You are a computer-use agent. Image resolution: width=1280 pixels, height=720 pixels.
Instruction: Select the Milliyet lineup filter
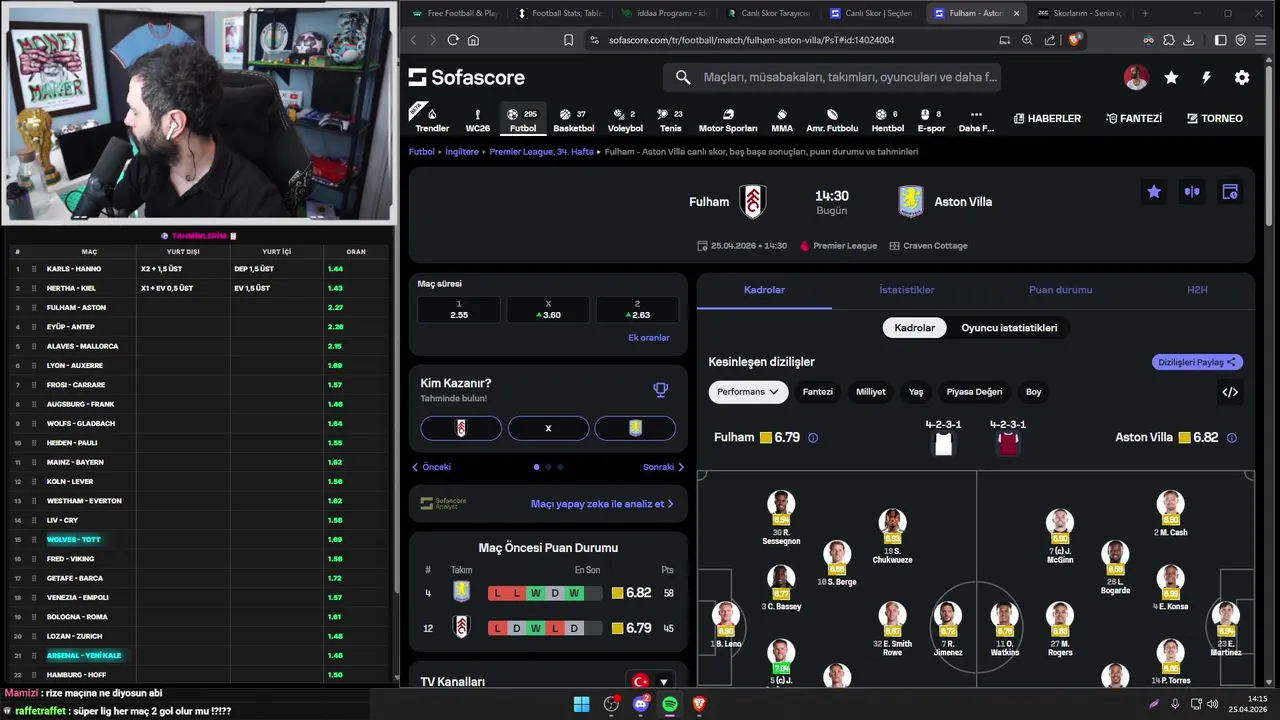pyautogui.click(x=870, y=392)
